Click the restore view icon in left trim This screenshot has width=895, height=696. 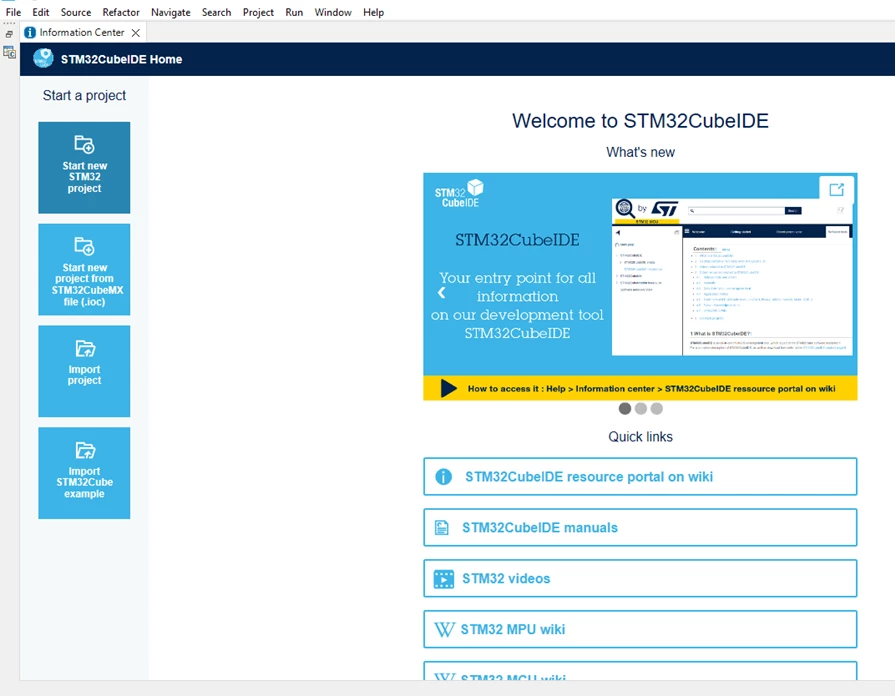coord(9,34)
